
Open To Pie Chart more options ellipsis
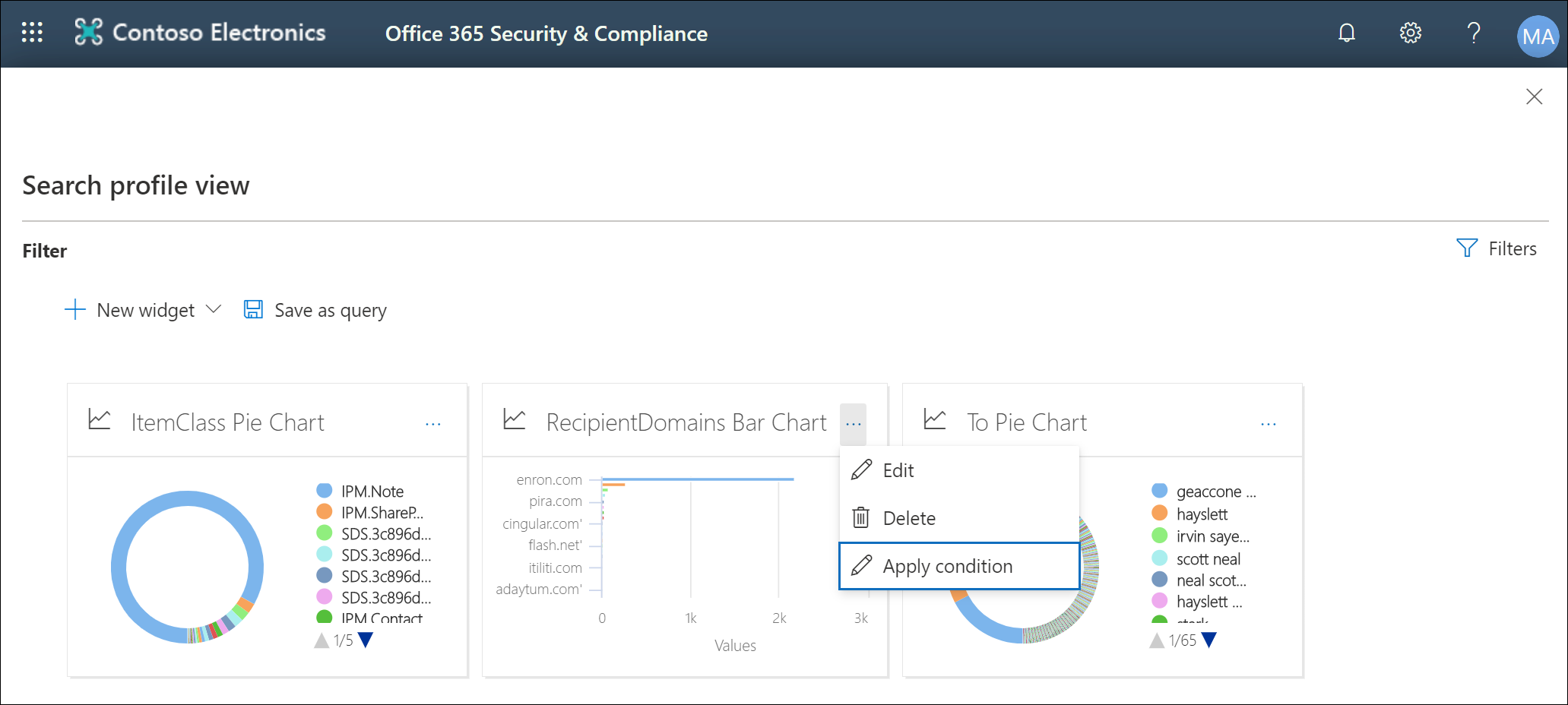1269,424
